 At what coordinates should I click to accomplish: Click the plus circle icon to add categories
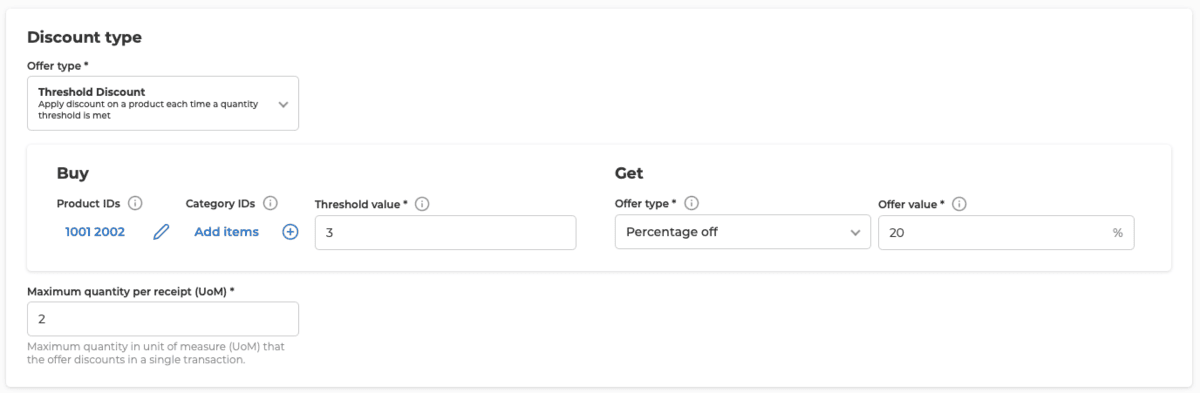(x=290, y=232)
